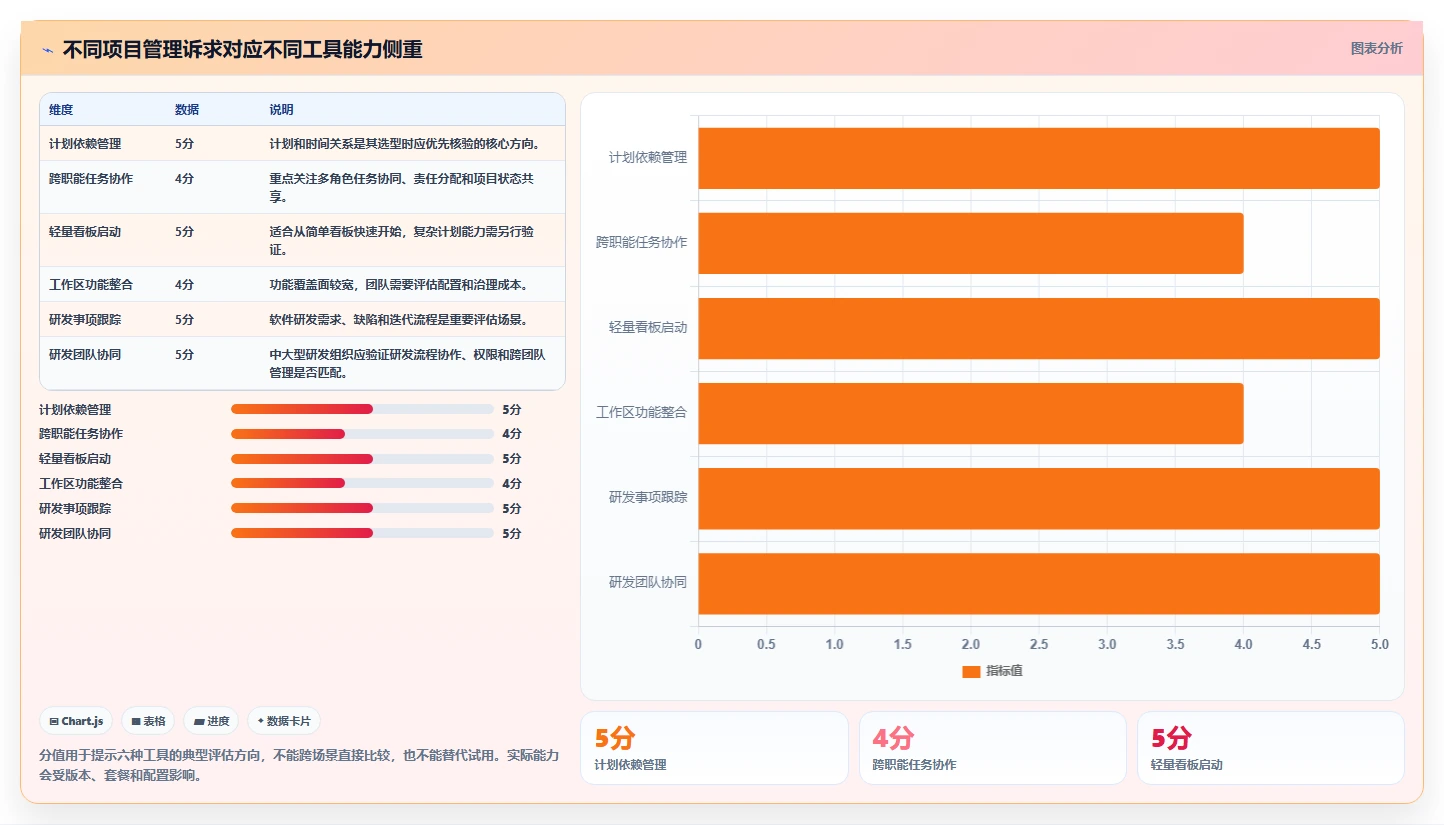The image size is (1444, 825).
Task: Click the 工作区功能整合 chart bar
Action: tap(970, 413)
